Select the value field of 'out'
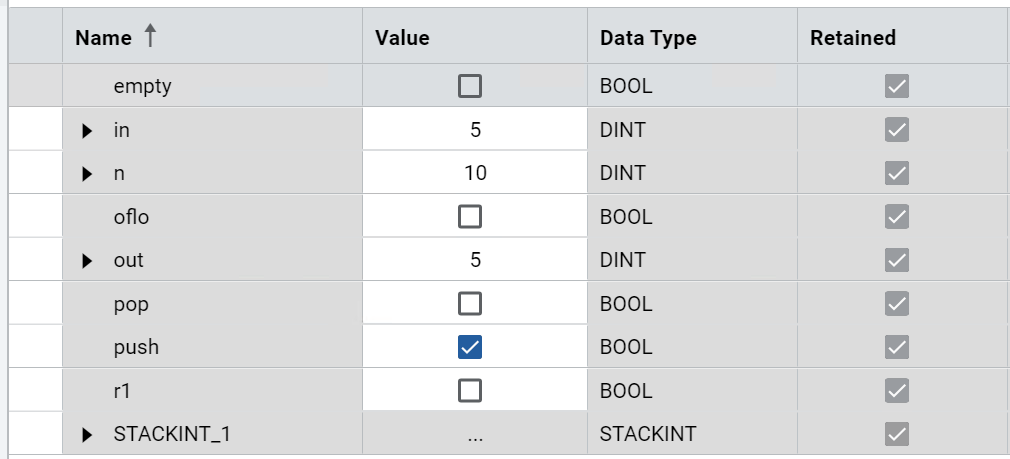 point(475,261)
